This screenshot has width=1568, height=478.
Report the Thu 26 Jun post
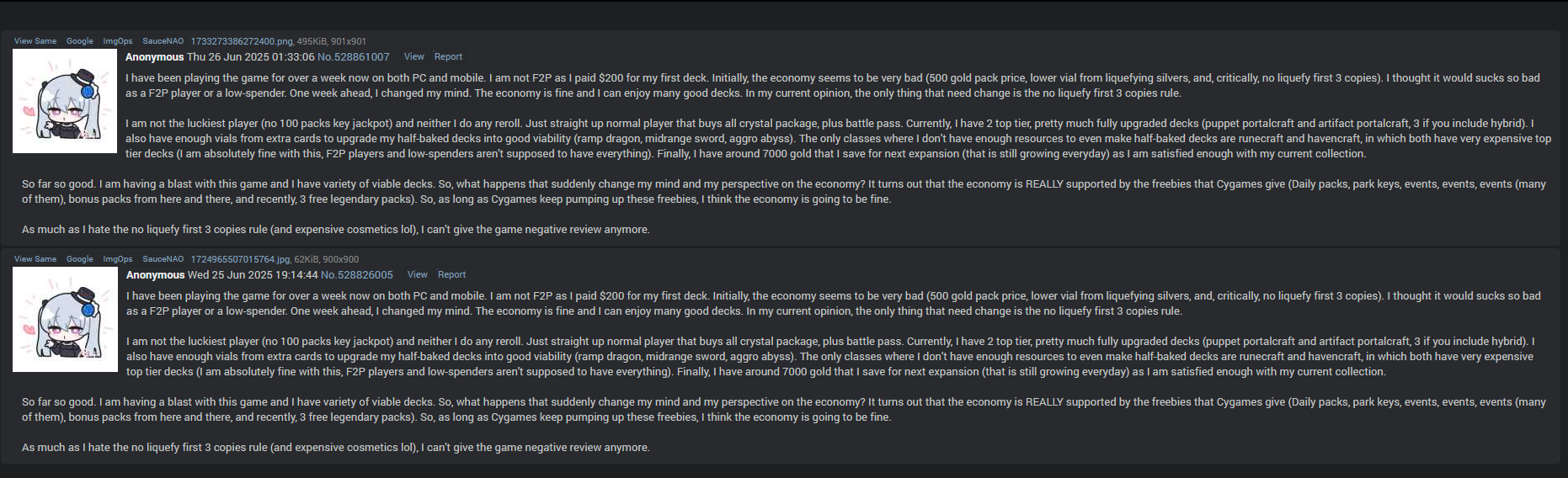pyautogui.click(x=448, y=57)
